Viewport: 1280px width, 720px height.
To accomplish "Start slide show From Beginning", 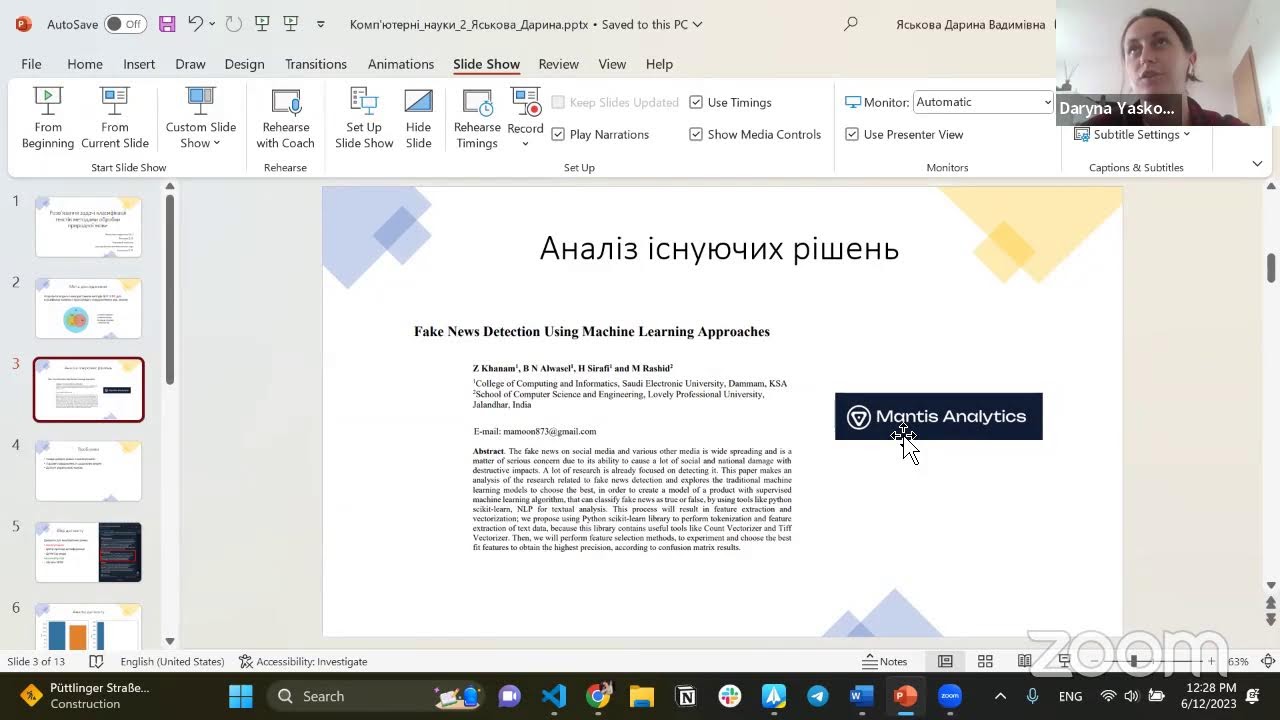I will pyautogui.click(x=48, y=118).
